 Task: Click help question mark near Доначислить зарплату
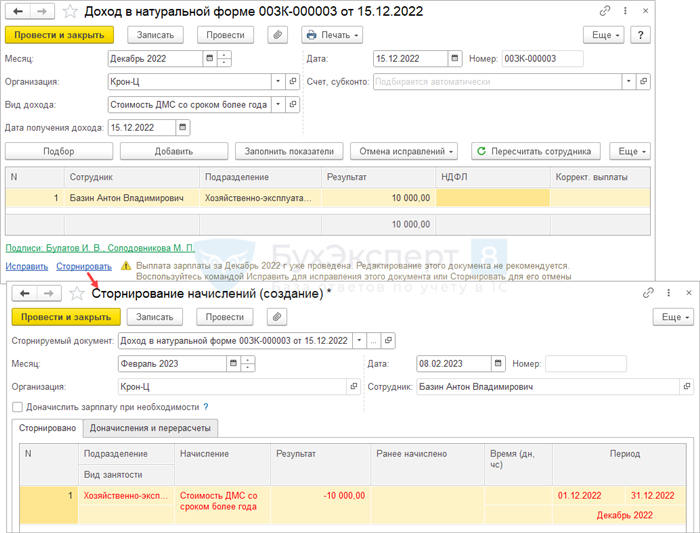click(206, 407)
